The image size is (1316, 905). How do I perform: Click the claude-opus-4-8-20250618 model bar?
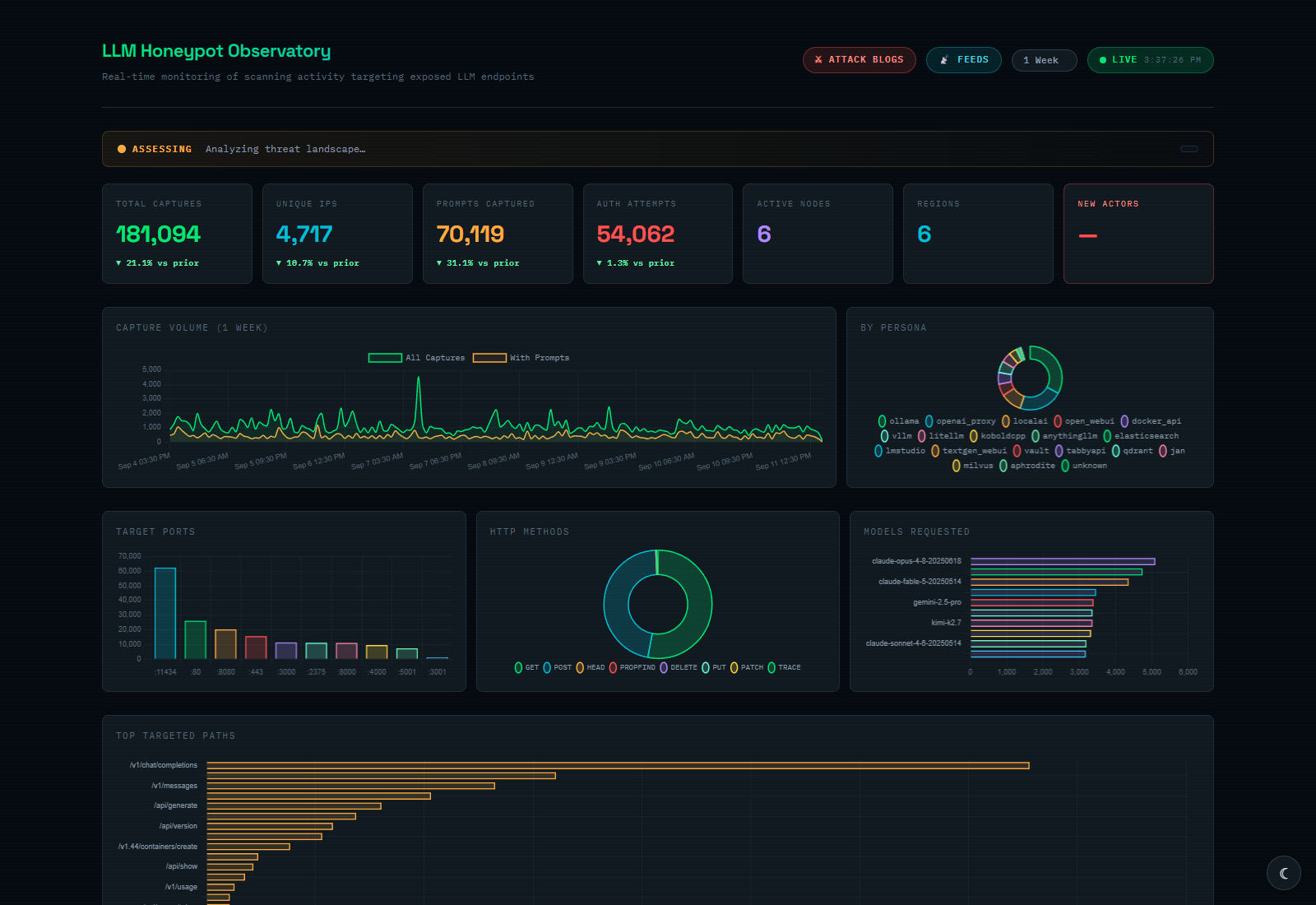(1063, 561)
